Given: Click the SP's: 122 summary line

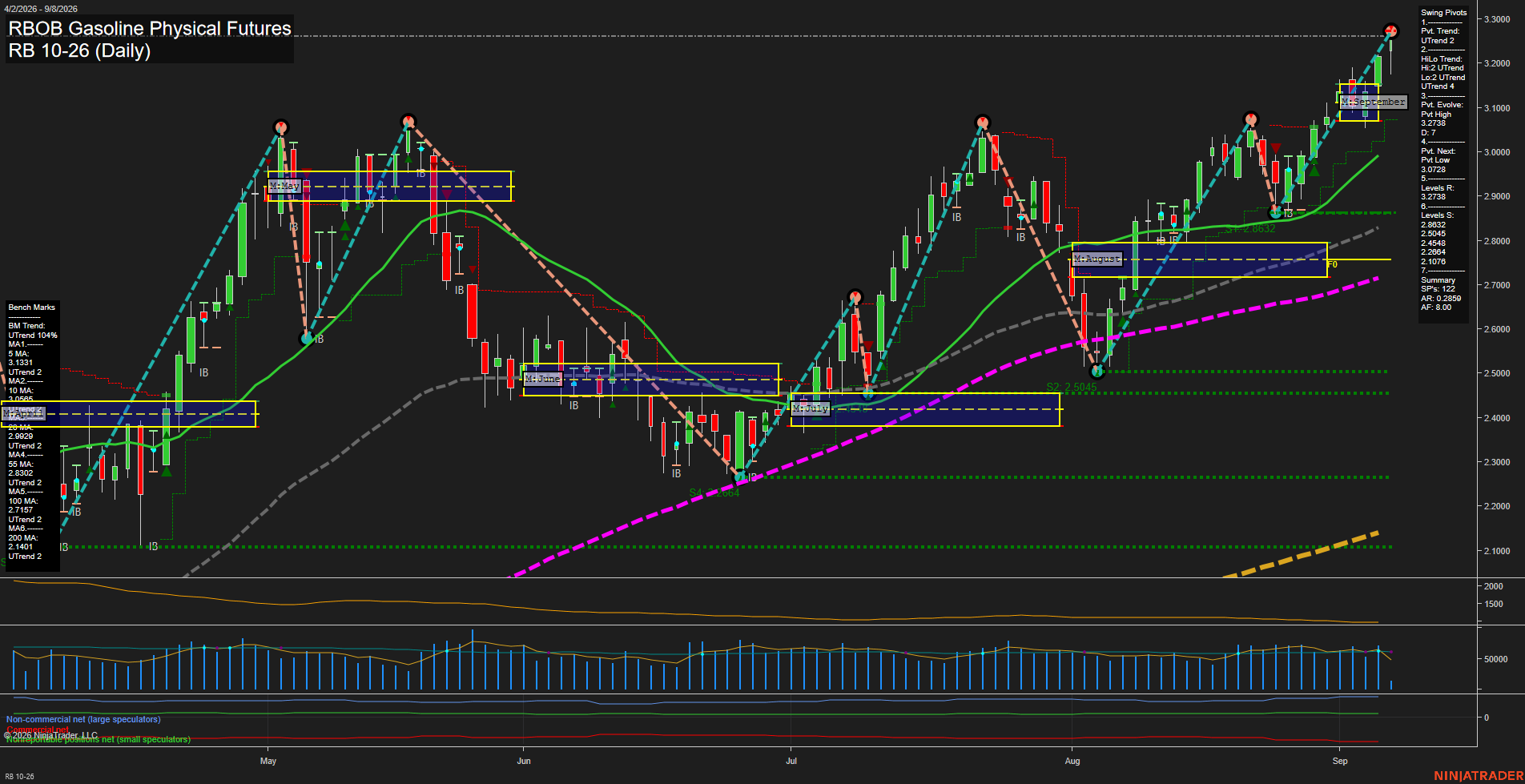Looking at the screenshot, I should pyautogui.click(x=1438, y=289).
